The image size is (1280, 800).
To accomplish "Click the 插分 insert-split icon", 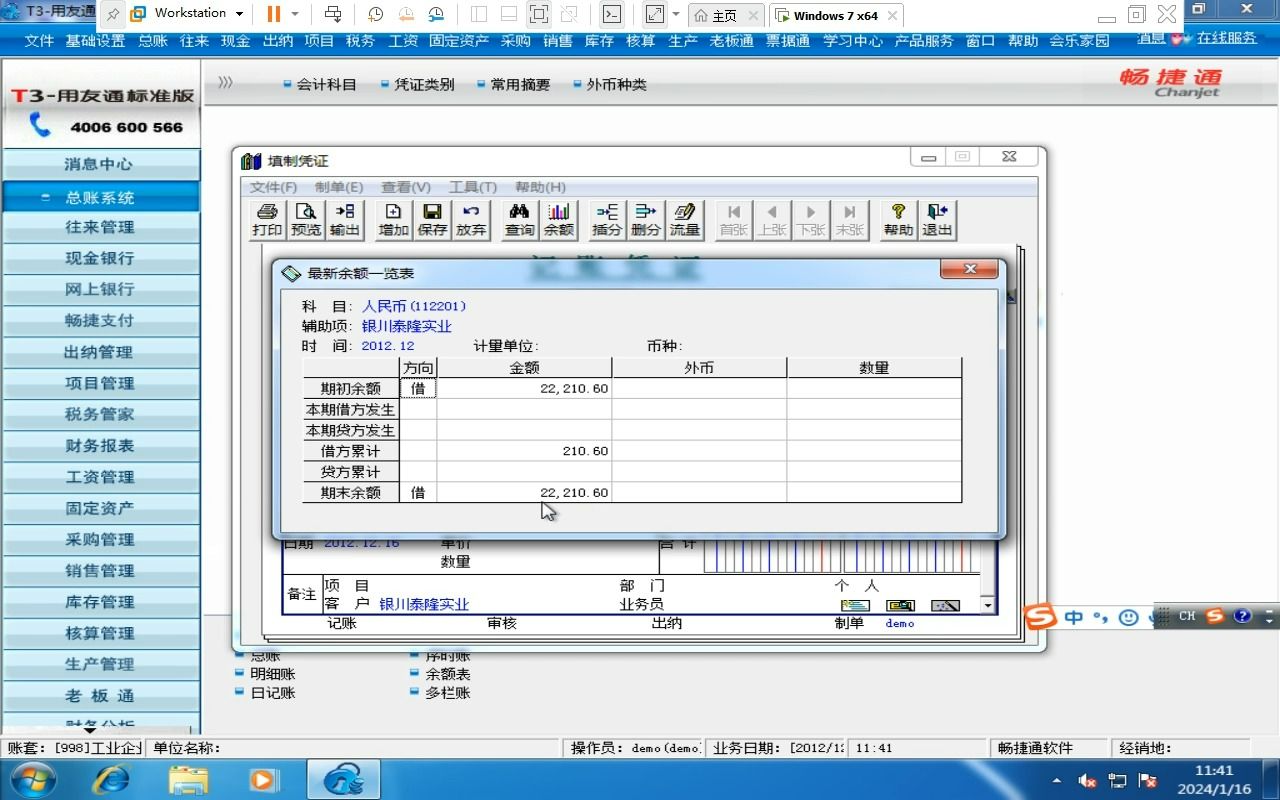I will tap(606, 219).
